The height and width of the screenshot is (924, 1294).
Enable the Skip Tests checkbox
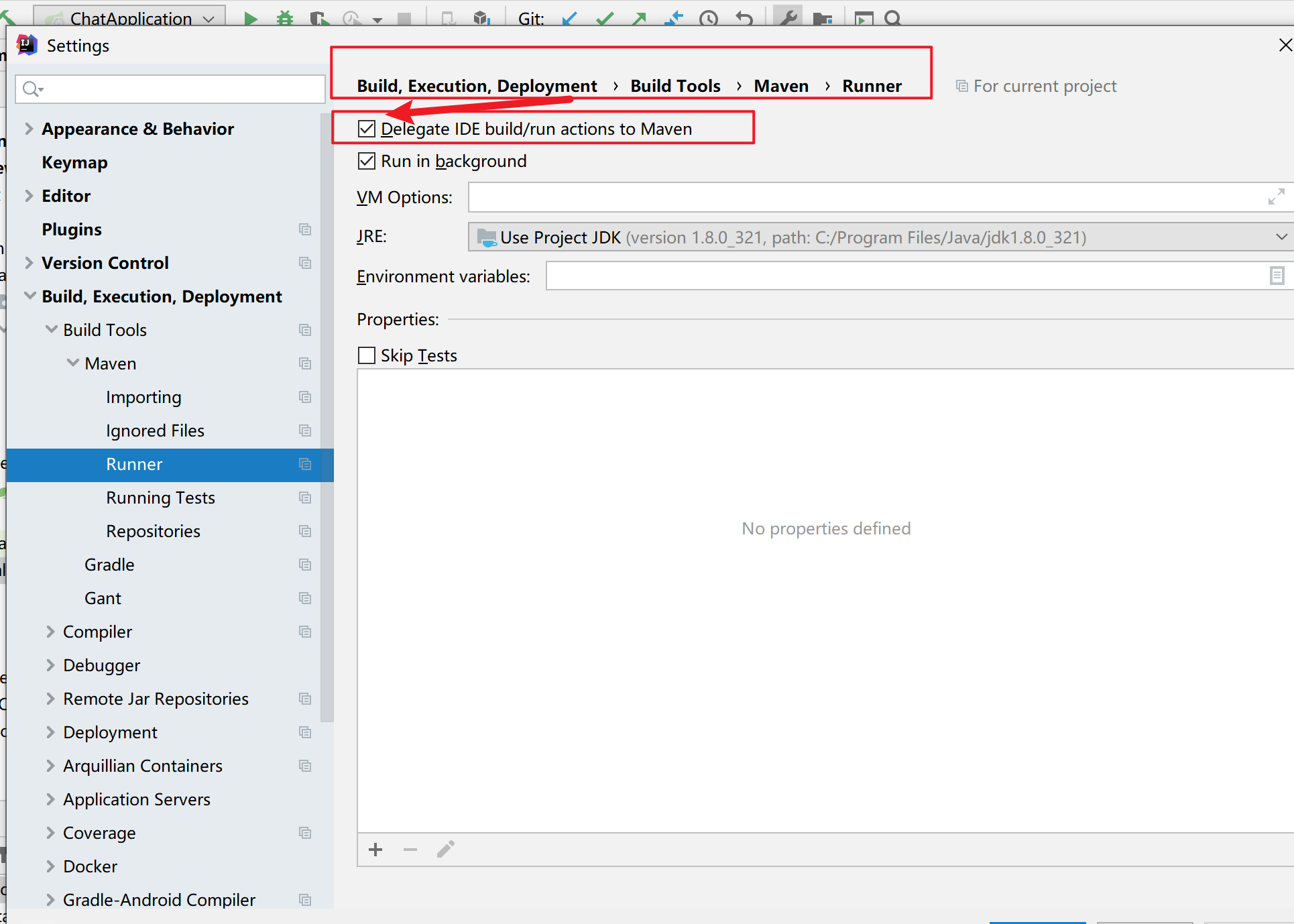point(367,355)
